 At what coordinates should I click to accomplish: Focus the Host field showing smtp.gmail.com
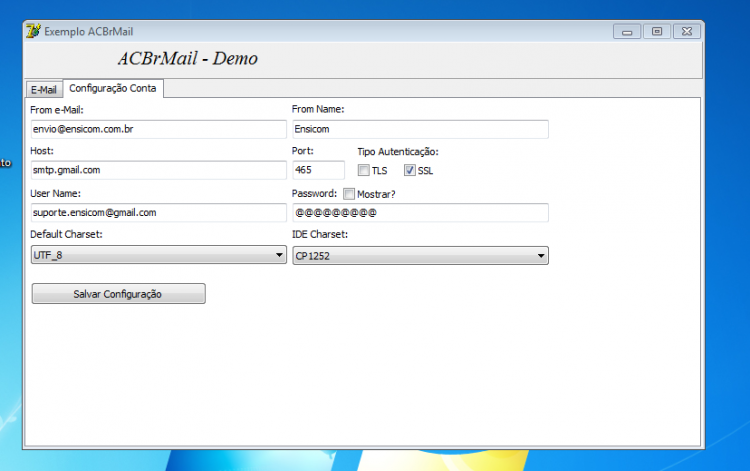coord(158,170)
